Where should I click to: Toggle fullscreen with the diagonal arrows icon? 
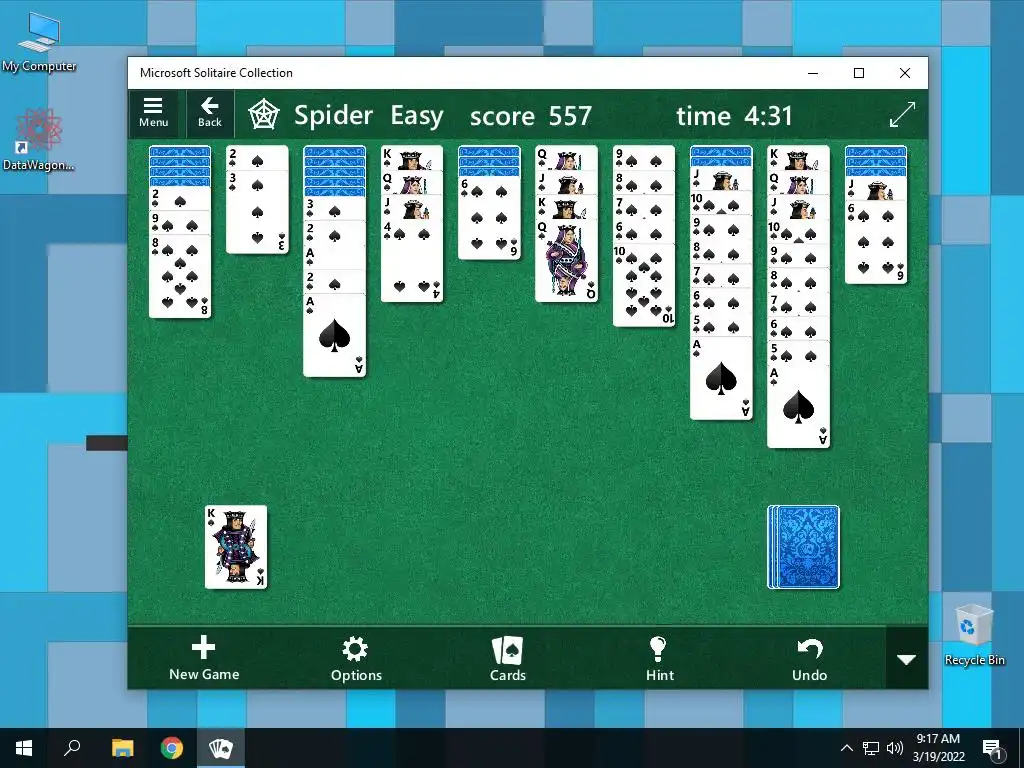pyautogui.click(x=903, y=114)
